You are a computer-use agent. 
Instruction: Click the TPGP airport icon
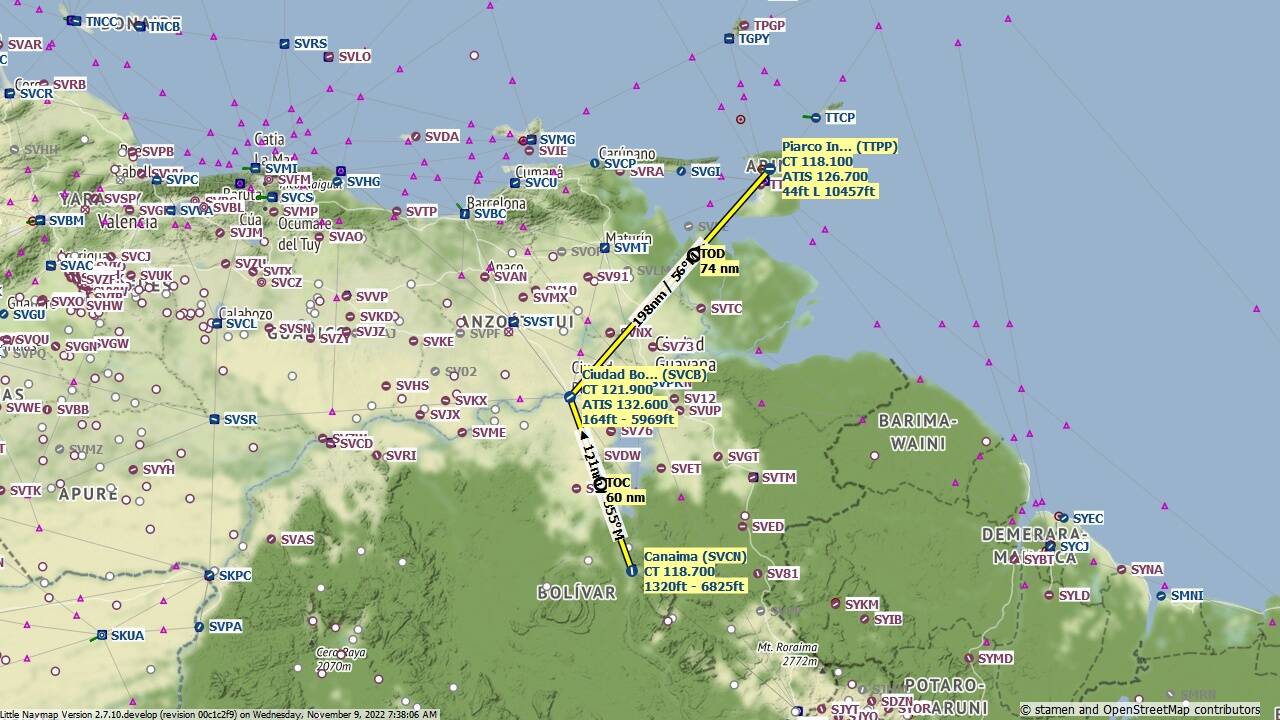[x=744, y=25]
